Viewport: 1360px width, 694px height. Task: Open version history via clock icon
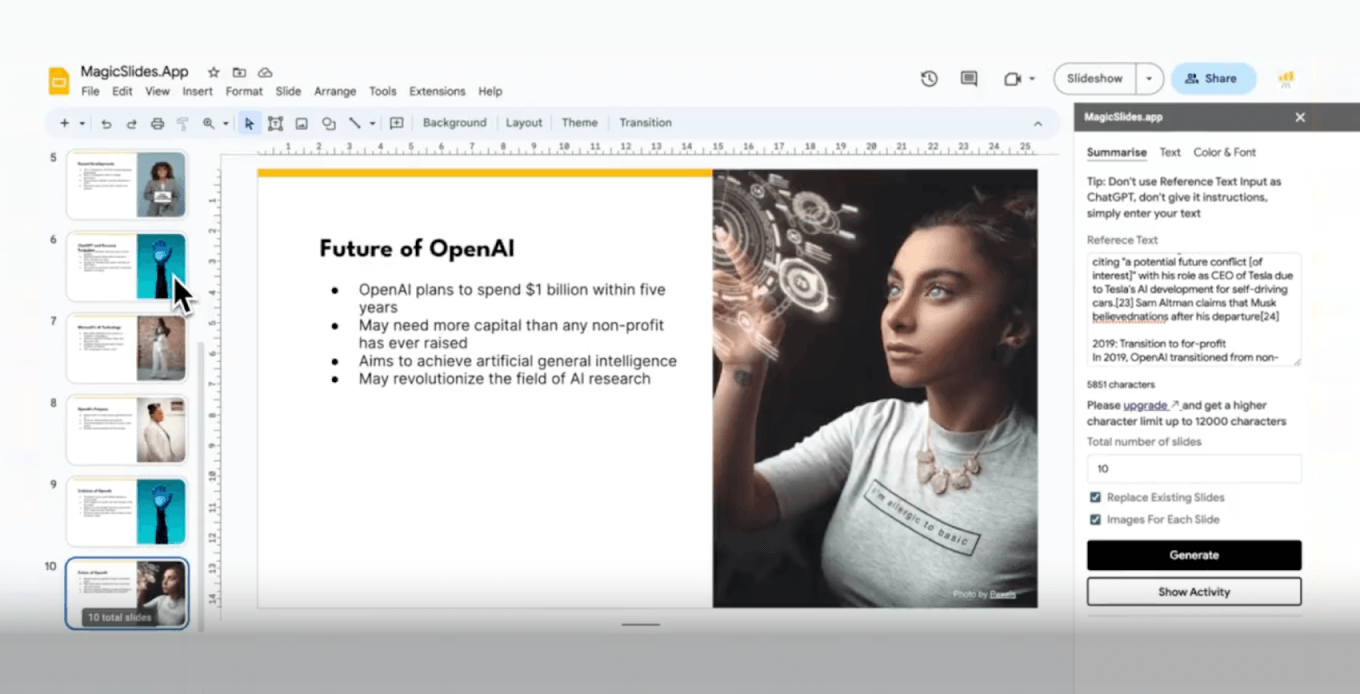click(x=929, y=78)
